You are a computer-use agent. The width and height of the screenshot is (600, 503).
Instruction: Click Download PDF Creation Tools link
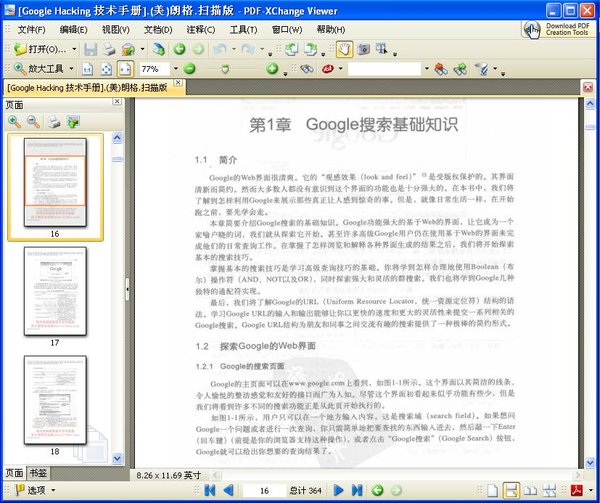tap(561, 29)
